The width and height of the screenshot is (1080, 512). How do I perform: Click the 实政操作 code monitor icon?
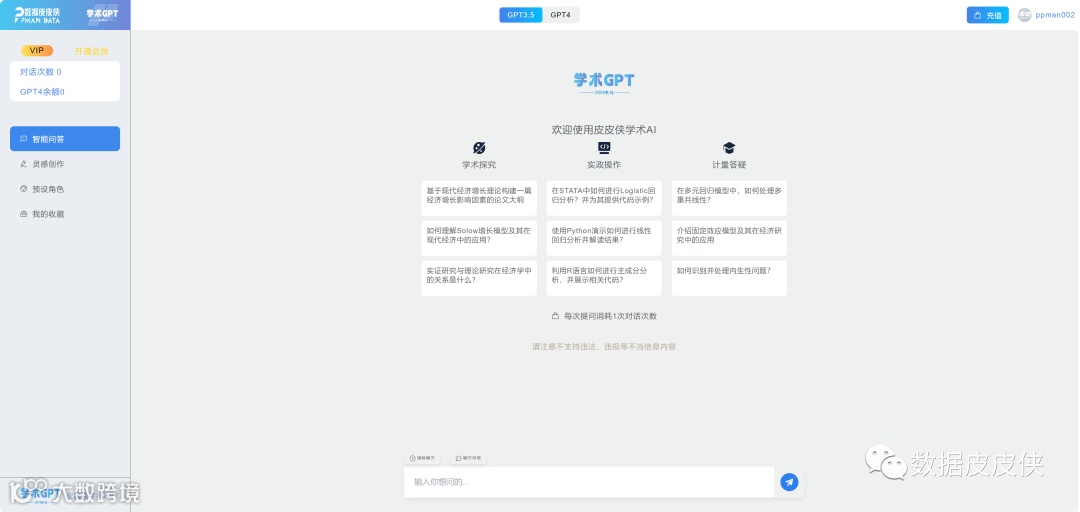[x=604, y=147]
